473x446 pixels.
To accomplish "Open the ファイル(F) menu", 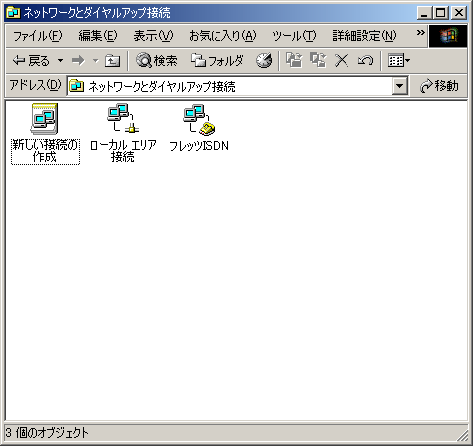I will click(x=38, y=36).
